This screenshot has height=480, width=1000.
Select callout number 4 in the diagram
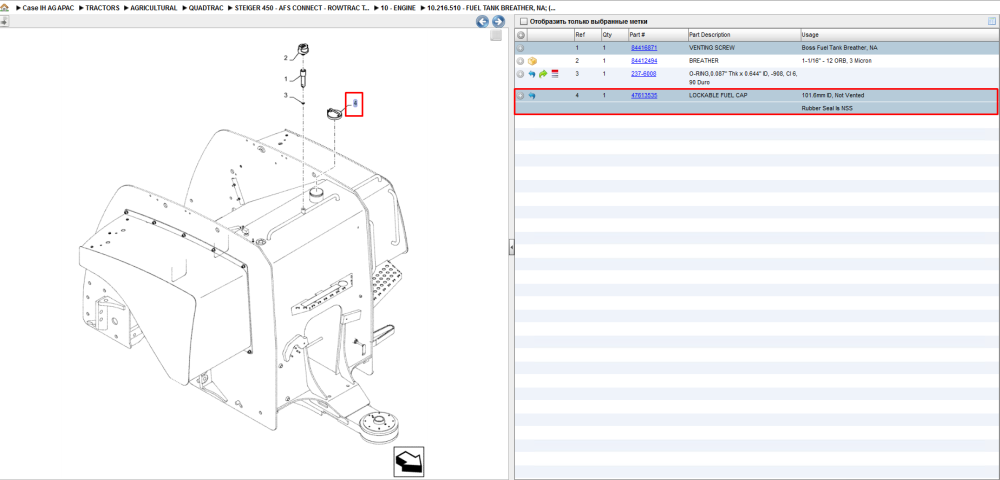pos(355,103)
